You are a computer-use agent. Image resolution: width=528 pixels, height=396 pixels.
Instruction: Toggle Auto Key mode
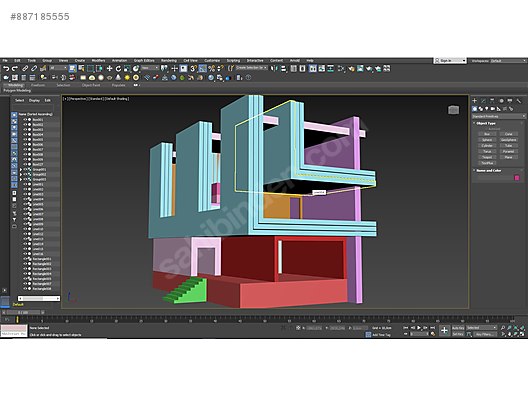458,328
